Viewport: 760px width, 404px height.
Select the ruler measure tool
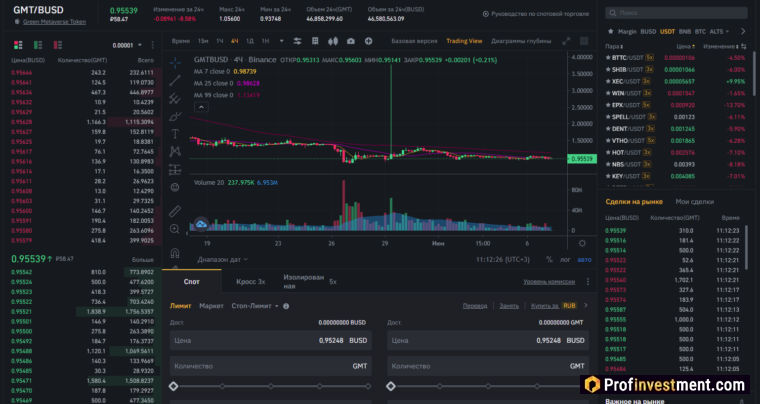[x=175, y=211]
